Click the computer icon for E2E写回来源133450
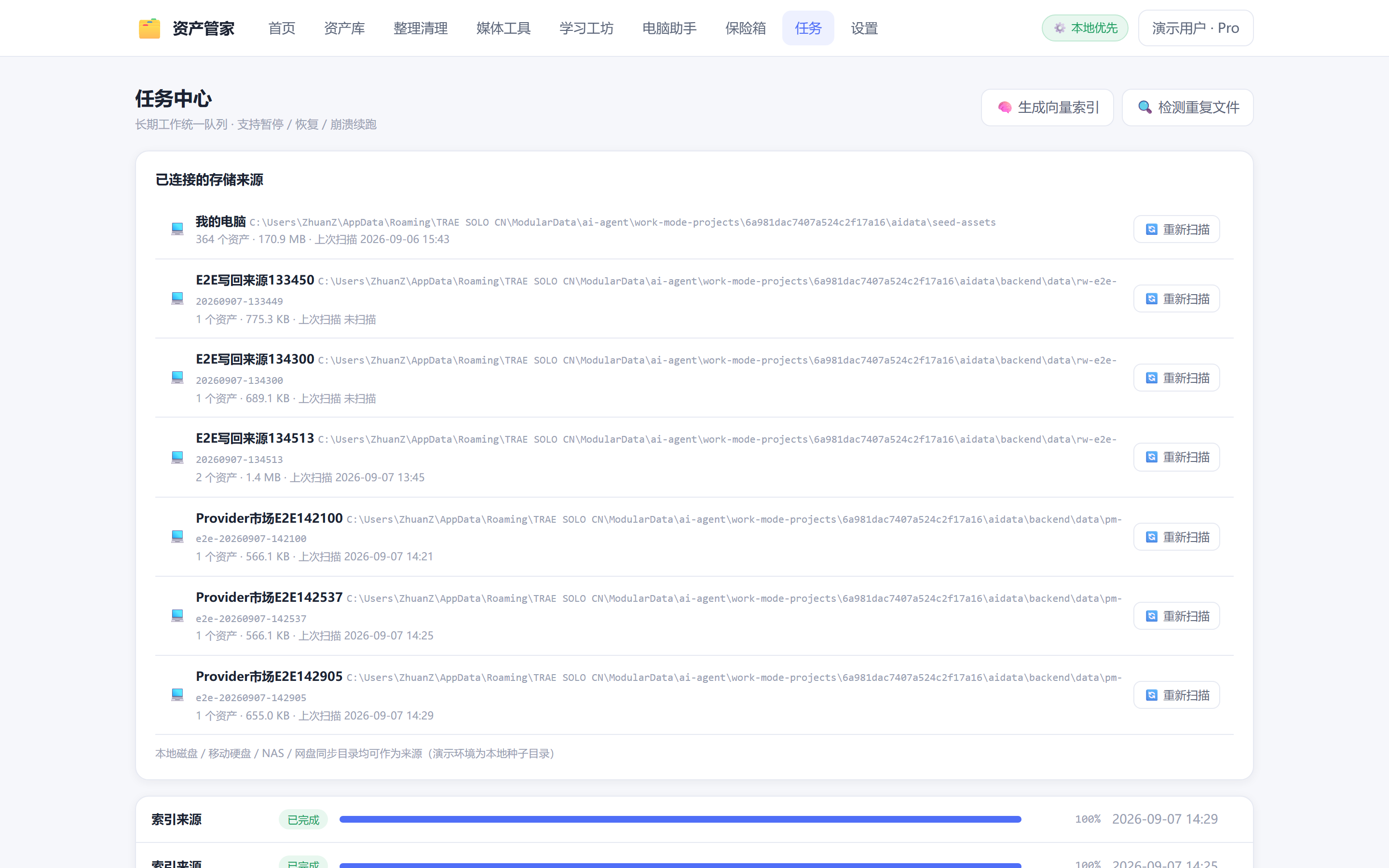This screenshot has height=868, width=1389. point(177,298)
